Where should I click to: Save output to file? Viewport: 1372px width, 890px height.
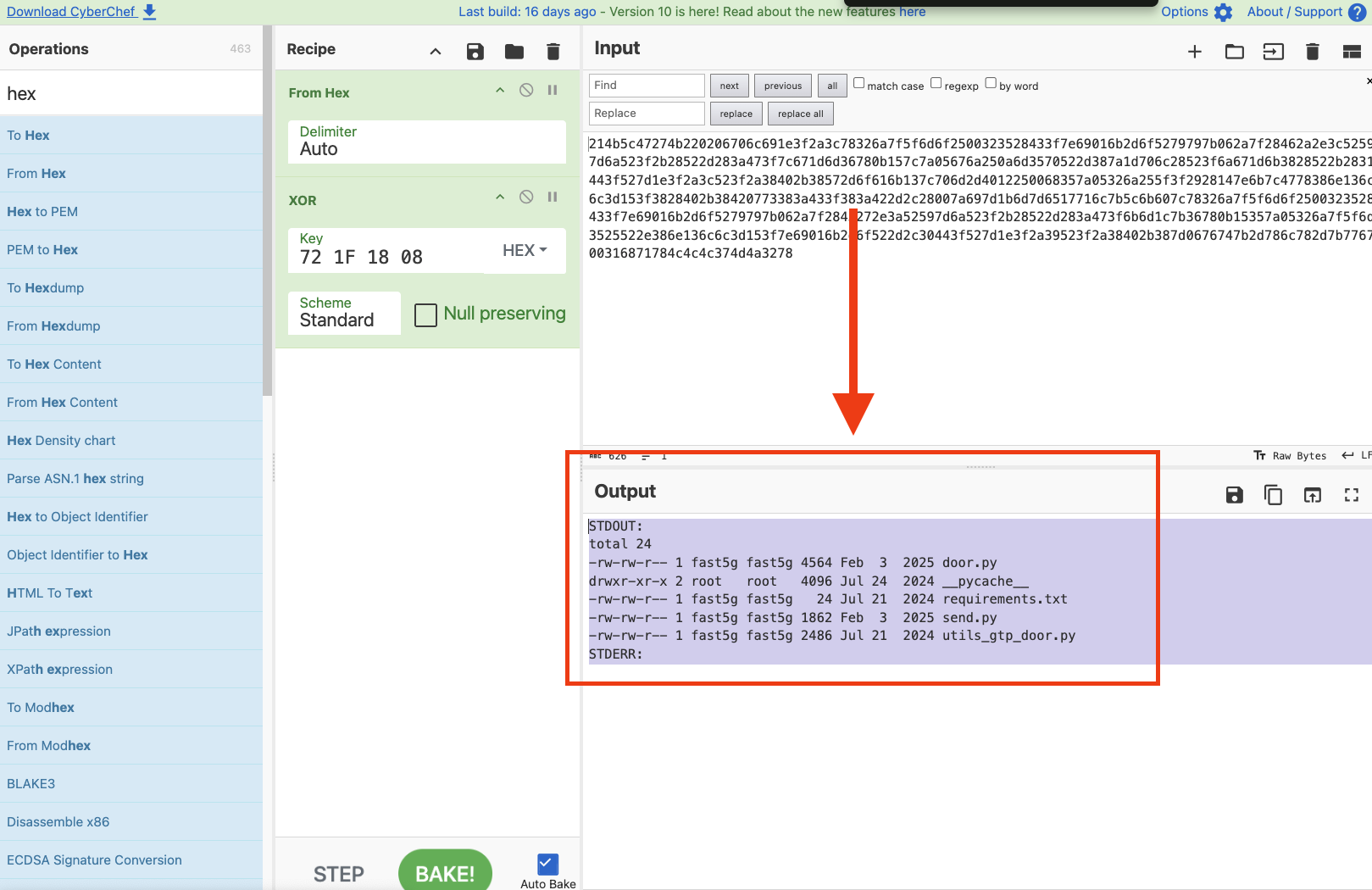(x=1234, y=495)
